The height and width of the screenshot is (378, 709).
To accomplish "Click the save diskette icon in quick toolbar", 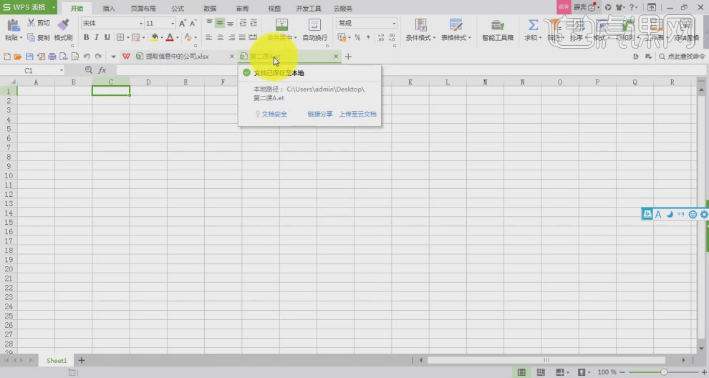I will [x=29, y=57].
